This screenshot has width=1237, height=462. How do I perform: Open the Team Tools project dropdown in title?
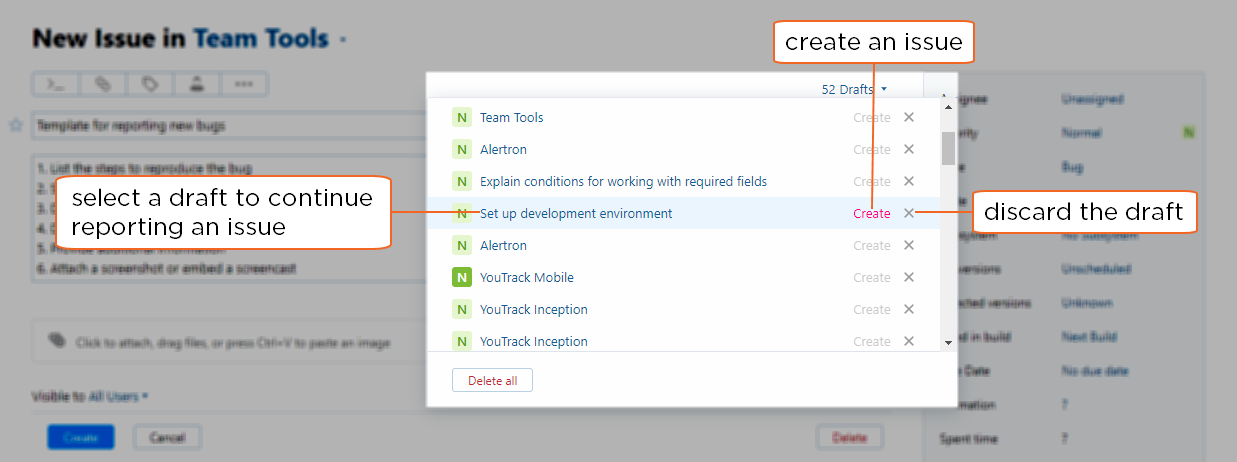tap(270, 39)
